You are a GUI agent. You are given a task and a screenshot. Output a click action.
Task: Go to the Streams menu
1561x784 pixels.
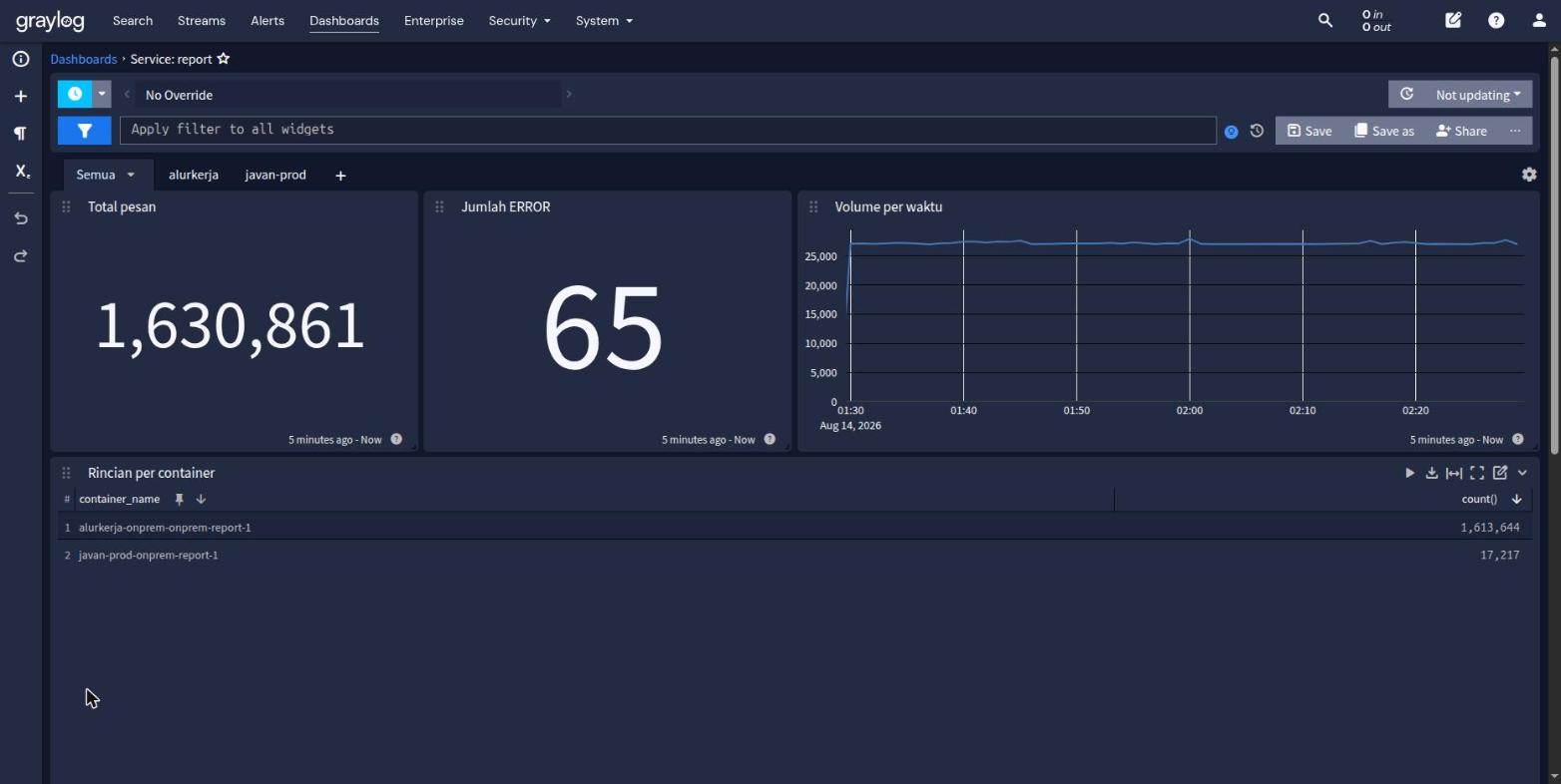pos(202,21)
